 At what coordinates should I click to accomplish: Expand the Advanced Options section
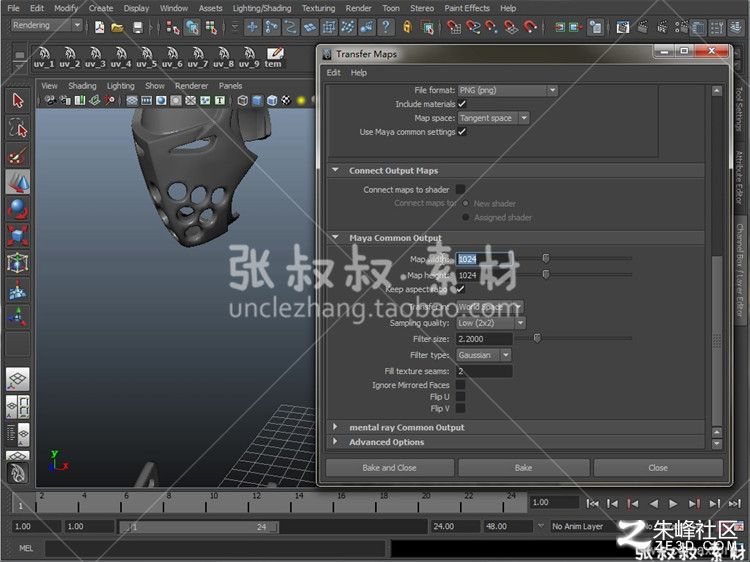335,441
